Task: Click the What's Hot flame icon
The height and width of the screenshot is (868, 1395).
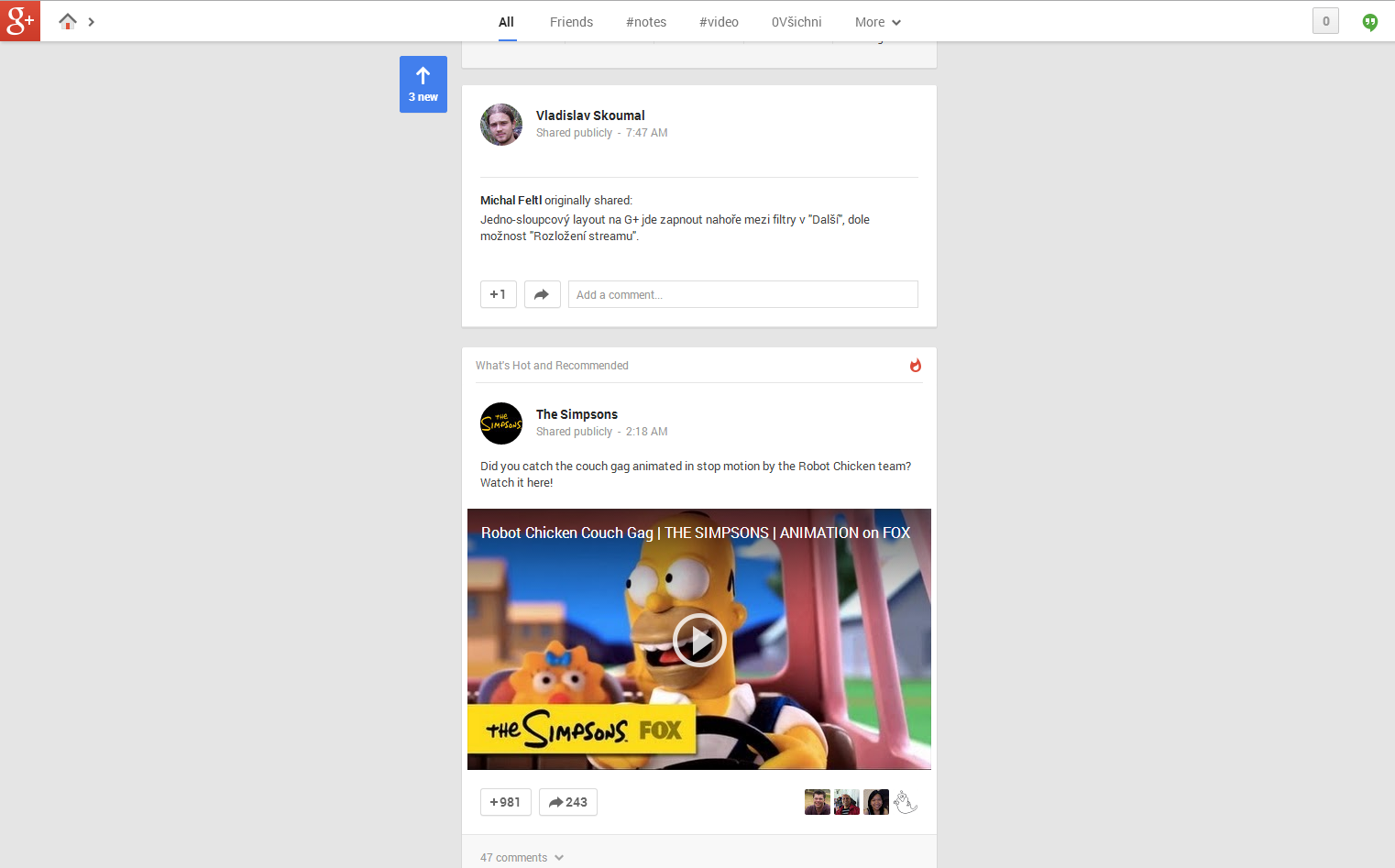Action: (x=915, y=365)
